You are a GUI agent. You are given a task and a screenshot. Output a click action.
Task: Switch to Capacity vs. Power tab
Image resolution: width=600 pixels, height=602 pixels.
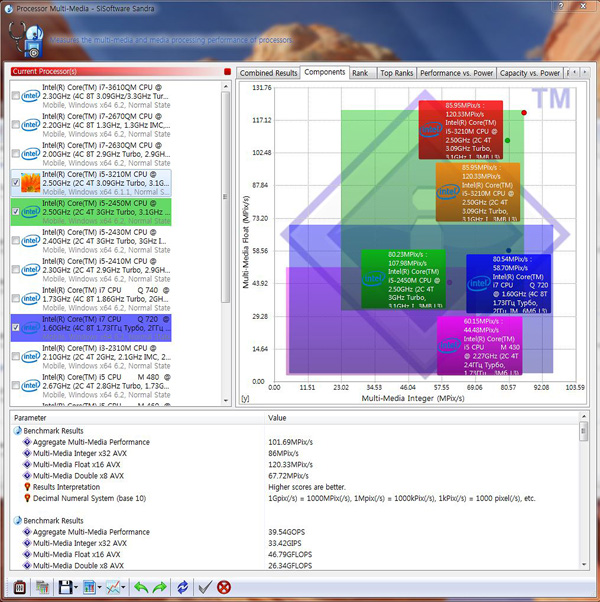(530, 73)
